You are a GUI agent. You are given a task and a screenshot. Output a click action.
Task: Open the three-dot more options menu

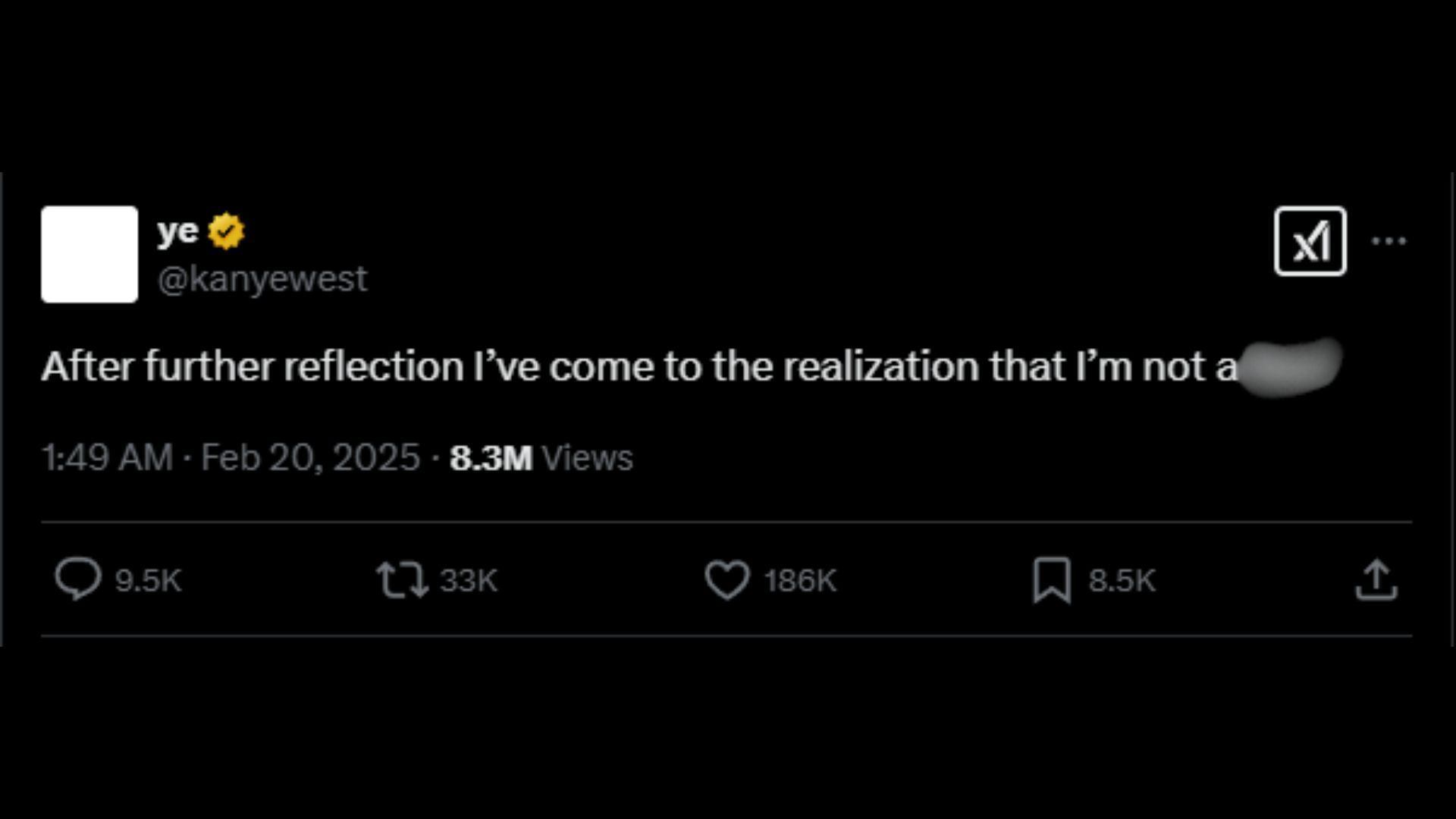(1389, 241)
